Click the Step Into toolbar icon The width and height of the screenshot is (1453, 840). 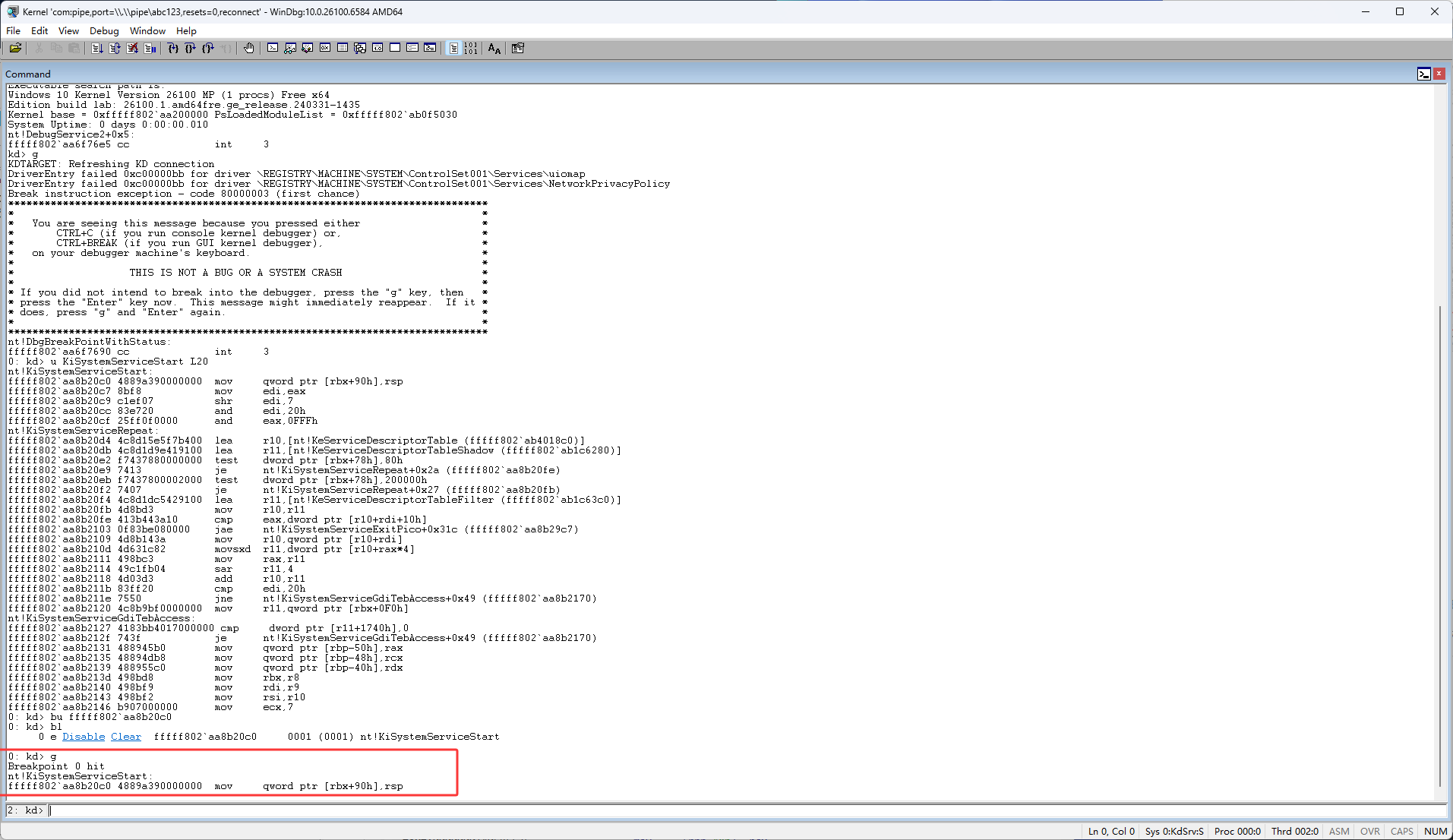pos(173,49)
